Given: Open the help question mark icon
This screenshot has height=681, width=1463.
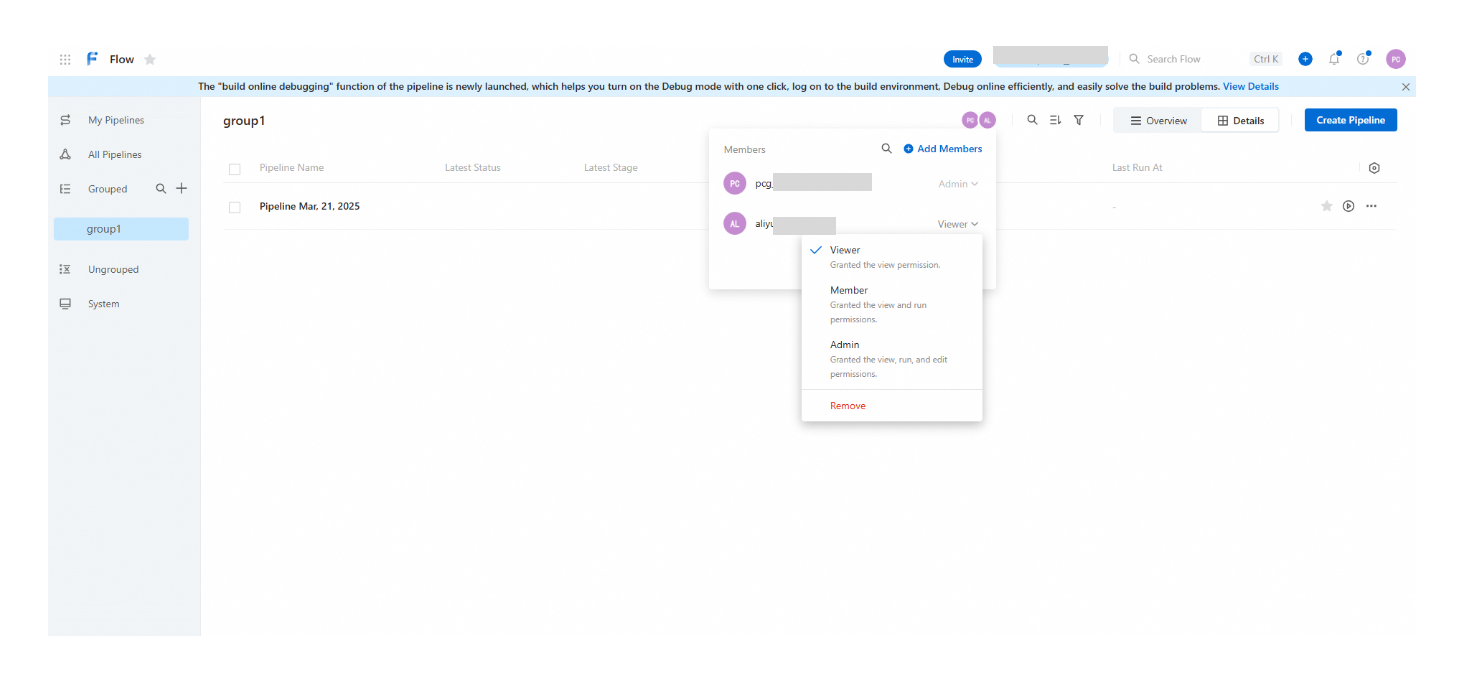Looking at the screenshot, I should pyautogui.click(x=1363, y=59).
